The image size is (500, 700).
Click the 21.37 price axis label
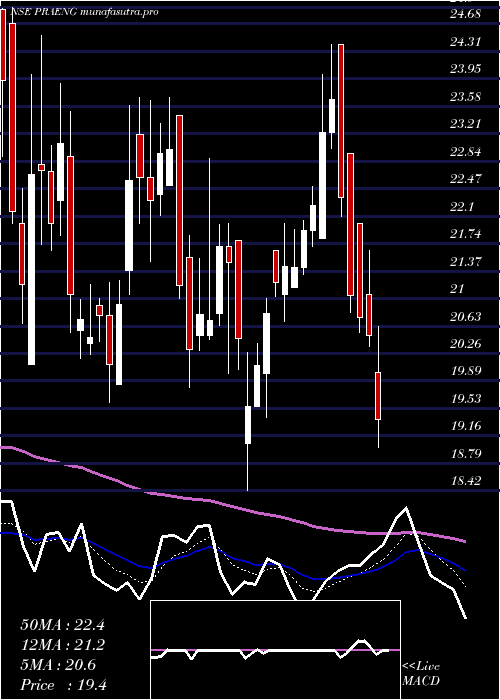(465, 262)
